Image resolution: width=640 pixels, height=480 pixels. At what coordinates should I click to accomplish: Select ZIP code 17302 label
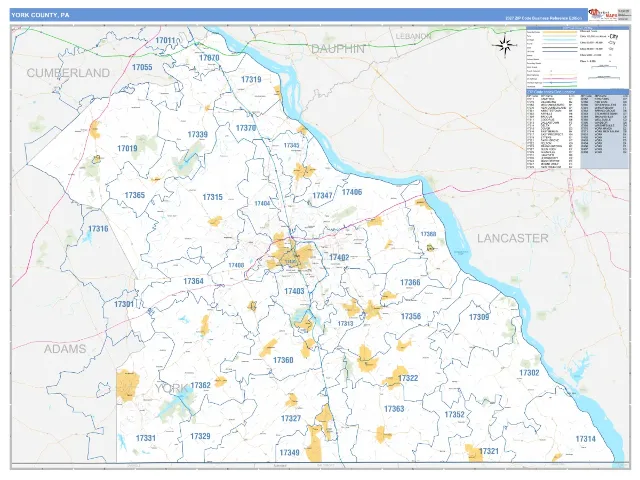[x=529, y=373]
